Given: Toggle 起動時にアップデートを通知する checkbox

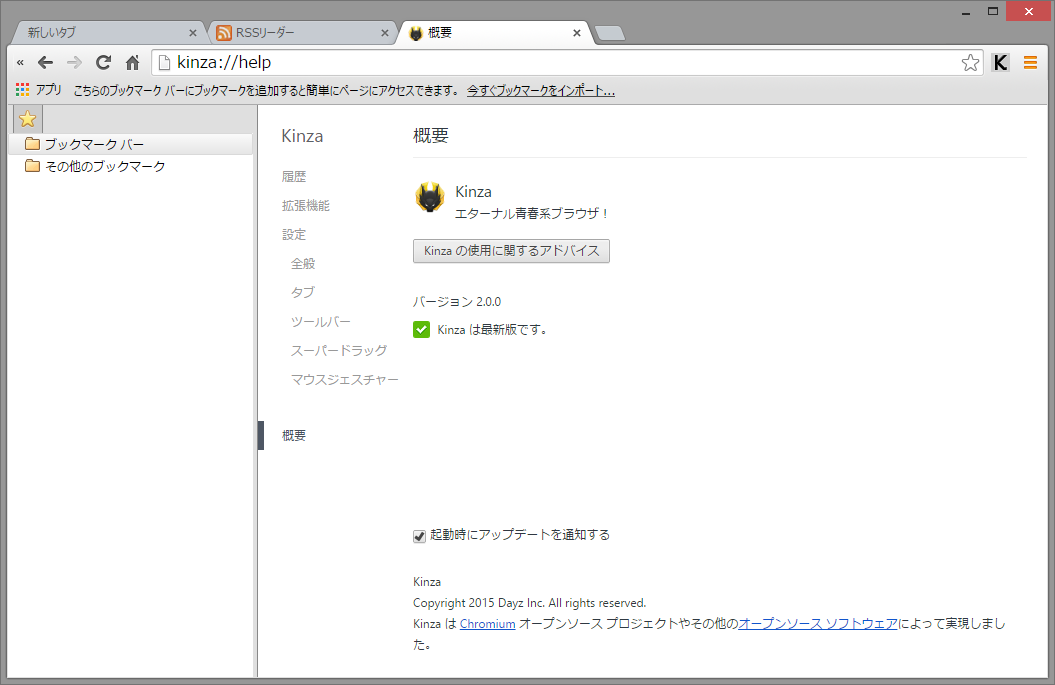Looking at the screenshot, I should pyautogui.click(x=419, y=536).
